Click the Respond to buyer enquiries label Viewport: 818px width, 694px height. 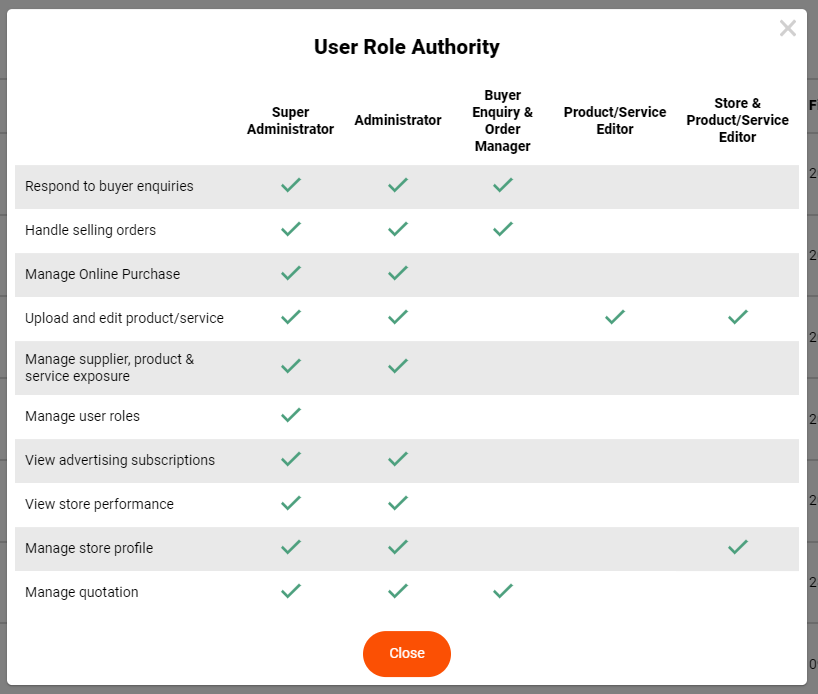[x=109, y=186]
